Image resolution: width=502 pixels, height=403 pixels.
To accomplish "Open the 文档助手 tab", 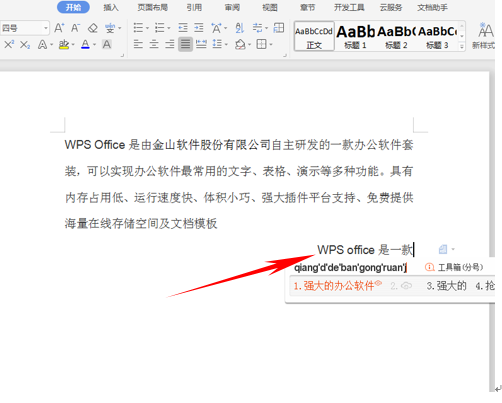I will pos(432,7).
